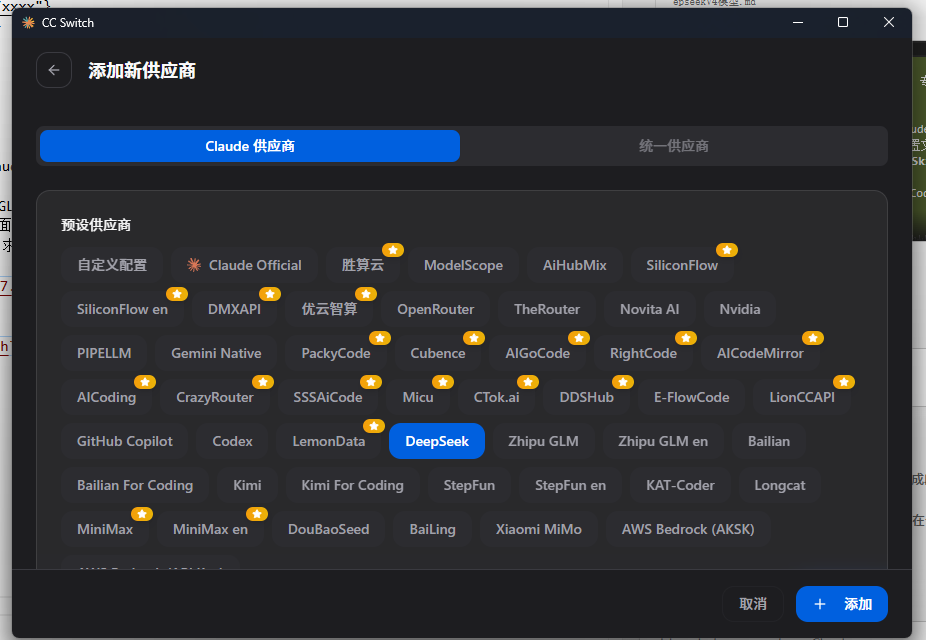926x640 pixels.
Task: Select DouBaoSeed preset
Action: (328, 529)
